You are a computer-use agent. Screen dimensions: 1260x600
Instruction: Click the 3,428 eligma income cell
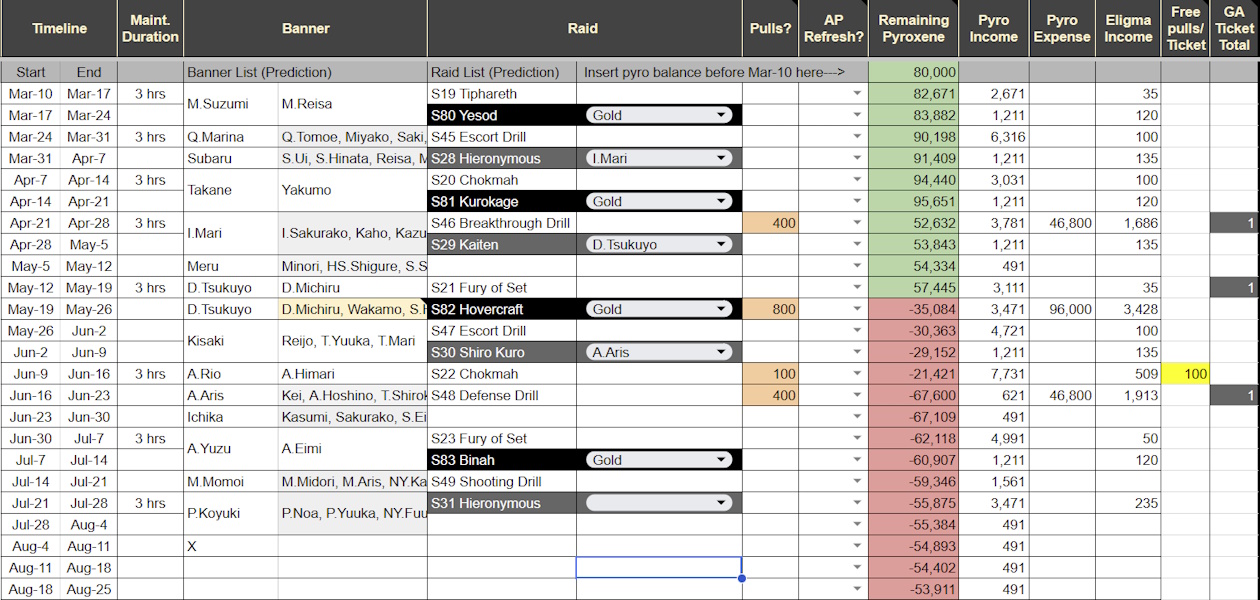(x=1128, y=309)
